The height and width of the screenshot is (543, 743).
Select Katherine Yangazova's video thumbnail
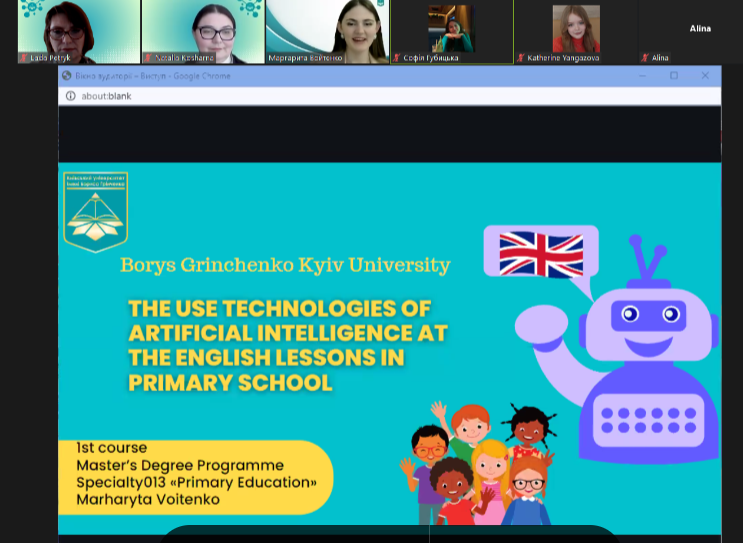575,30
